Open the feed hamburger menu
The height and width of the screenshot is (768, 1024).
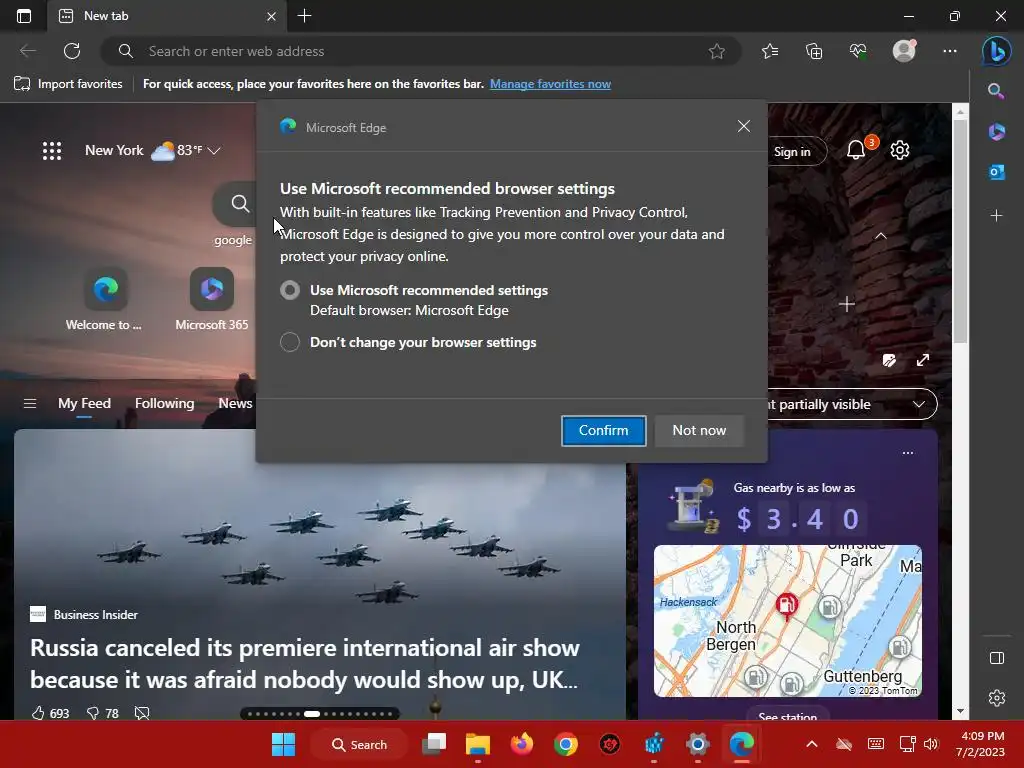[30, 404]
